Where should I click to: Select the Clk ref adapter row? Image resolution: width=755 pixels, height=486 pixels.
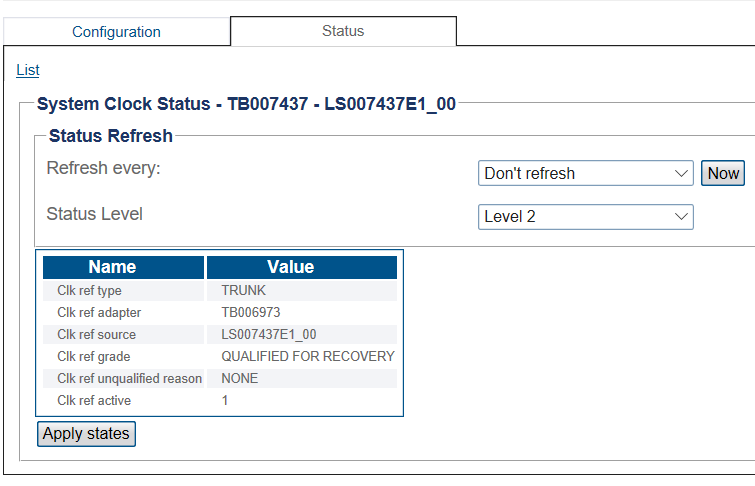point(220,313)
